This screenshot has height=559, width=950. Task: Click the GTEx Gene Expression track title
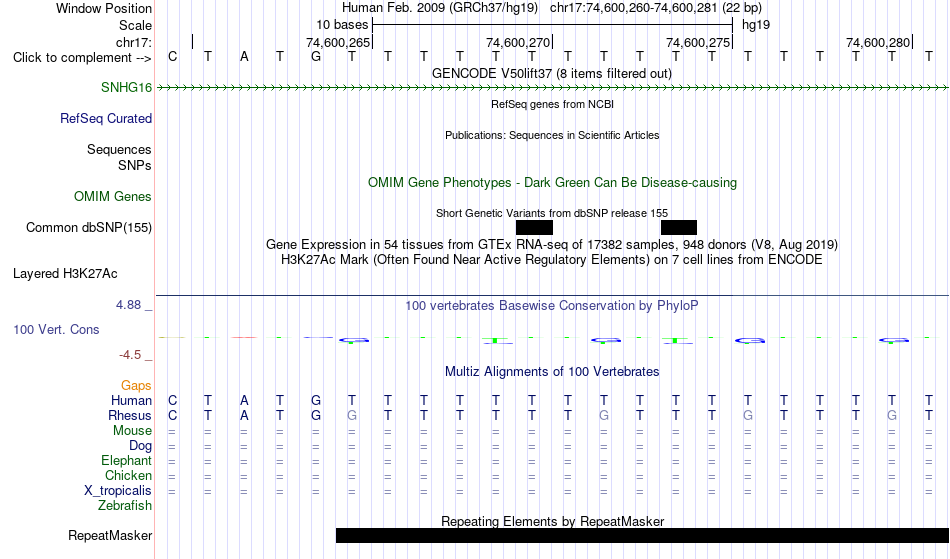pos(551,244)
